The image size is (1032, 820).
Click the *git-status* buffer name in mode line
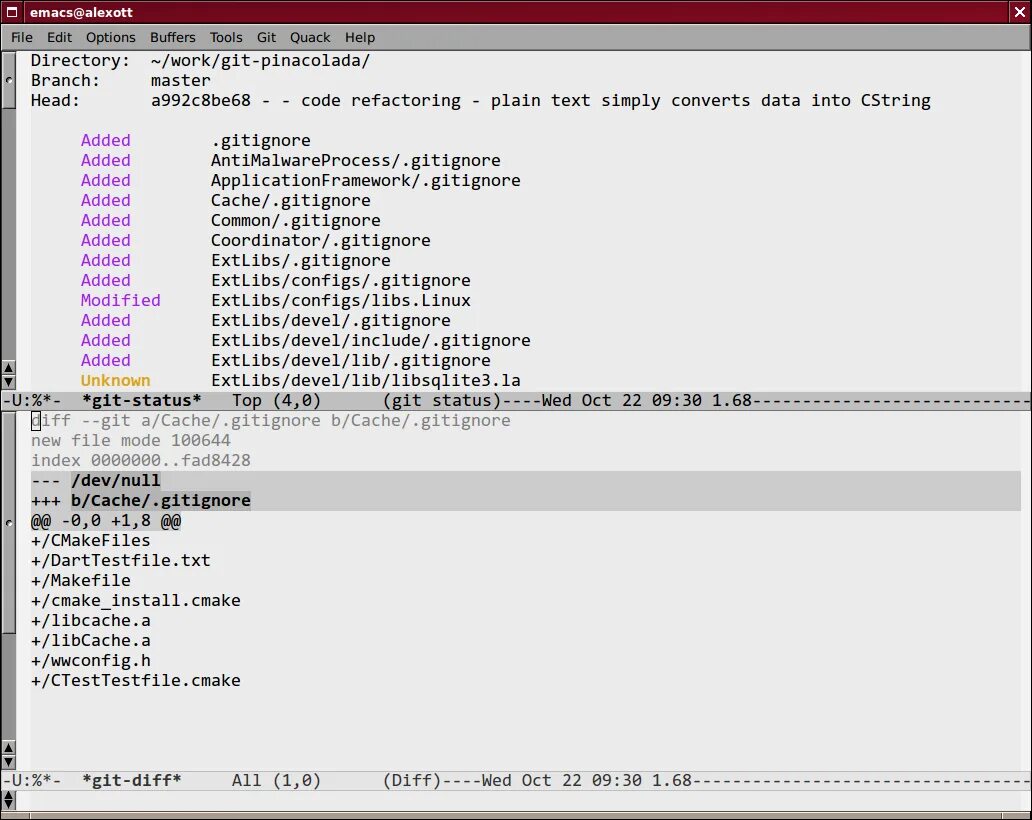(142, 400)
